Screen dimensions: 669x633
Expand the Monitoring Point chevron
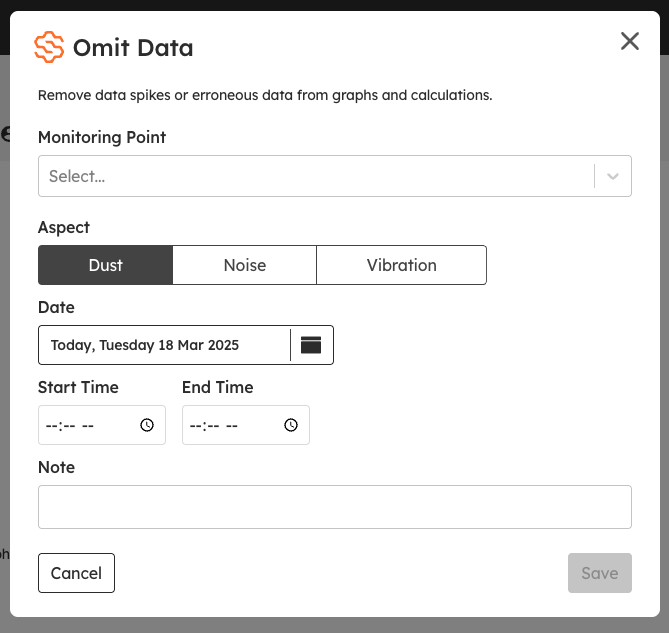point(613,176)
